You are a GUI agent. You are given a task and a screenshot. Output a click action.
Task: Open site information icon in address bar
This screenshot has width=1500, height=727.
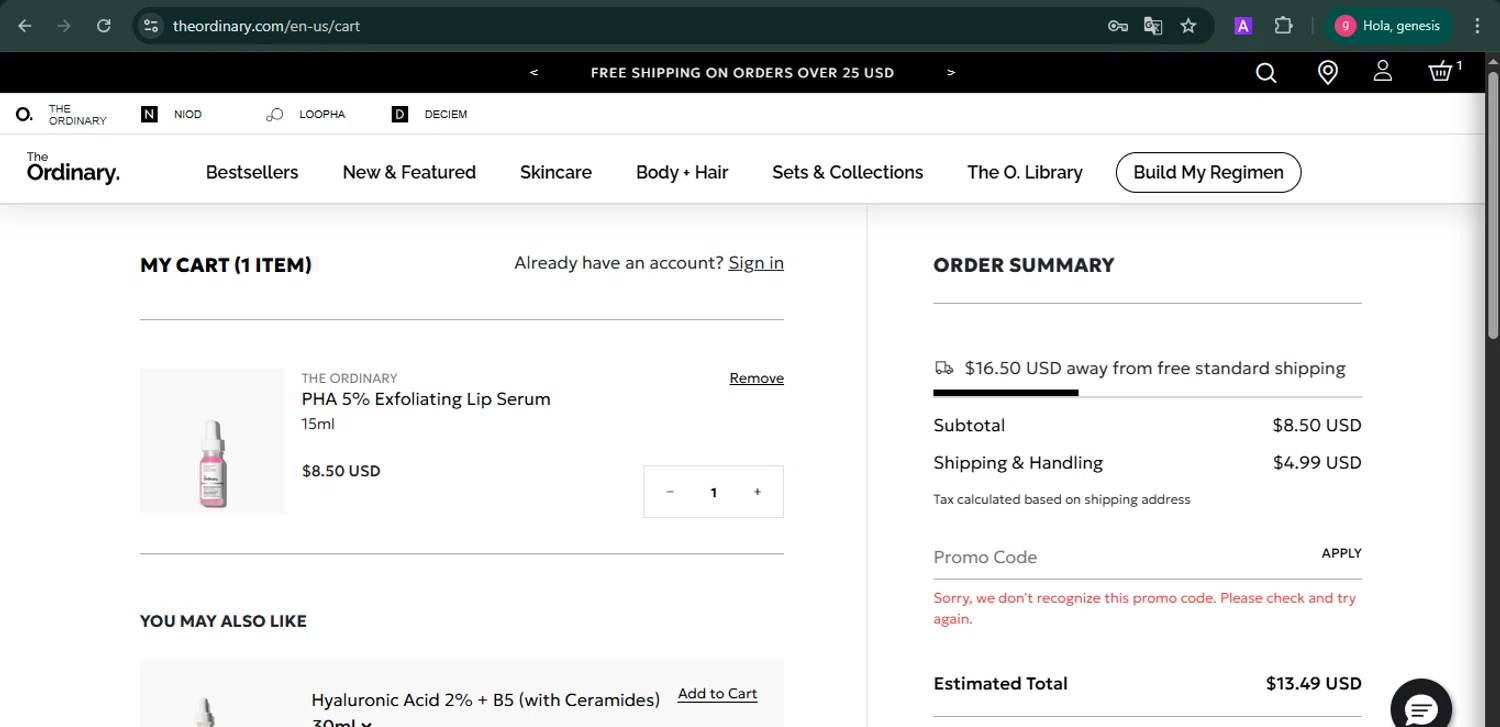click(151, 26)
